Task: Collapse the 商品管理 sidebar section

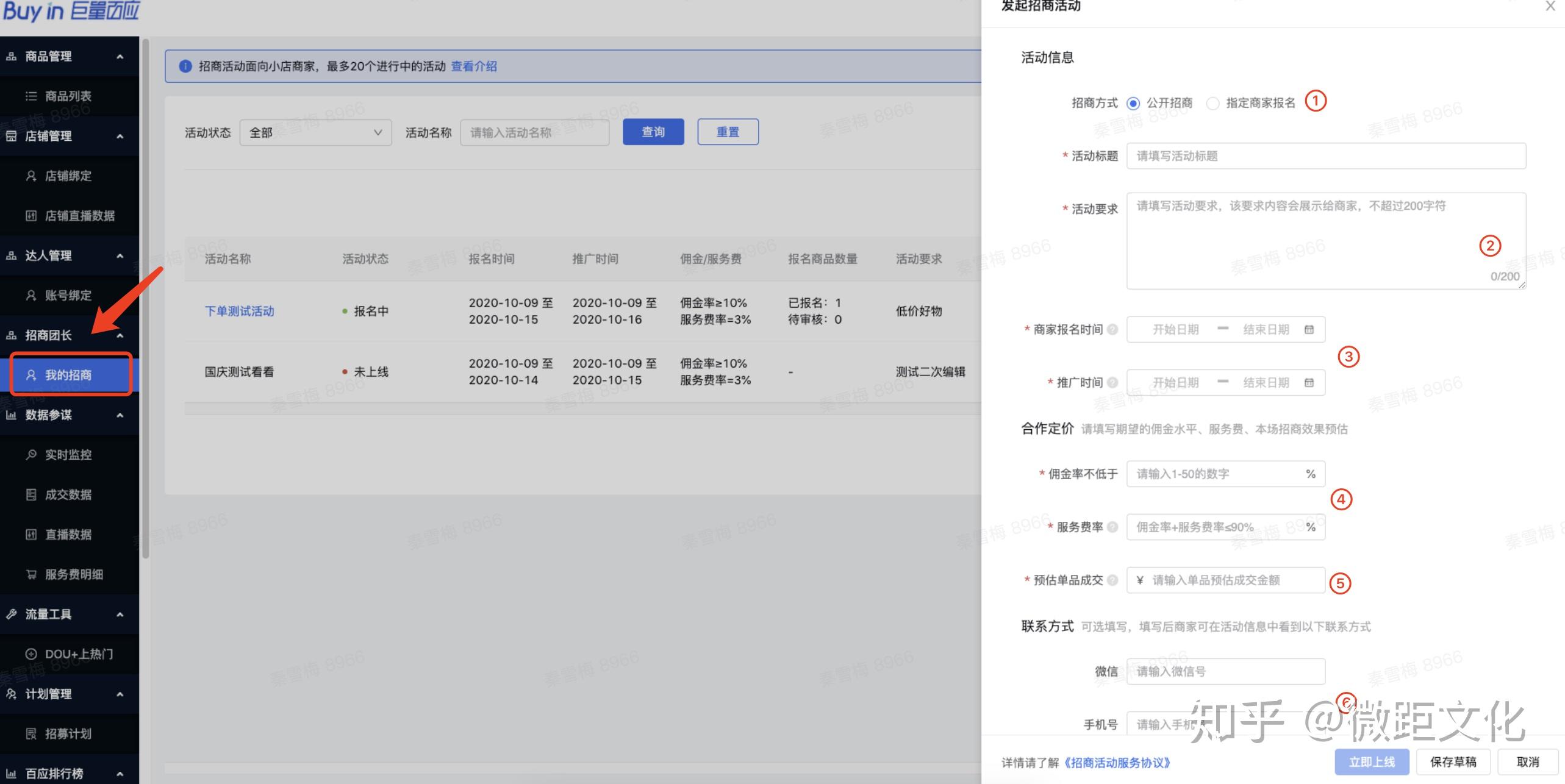Action: click(x=120, y=57)
